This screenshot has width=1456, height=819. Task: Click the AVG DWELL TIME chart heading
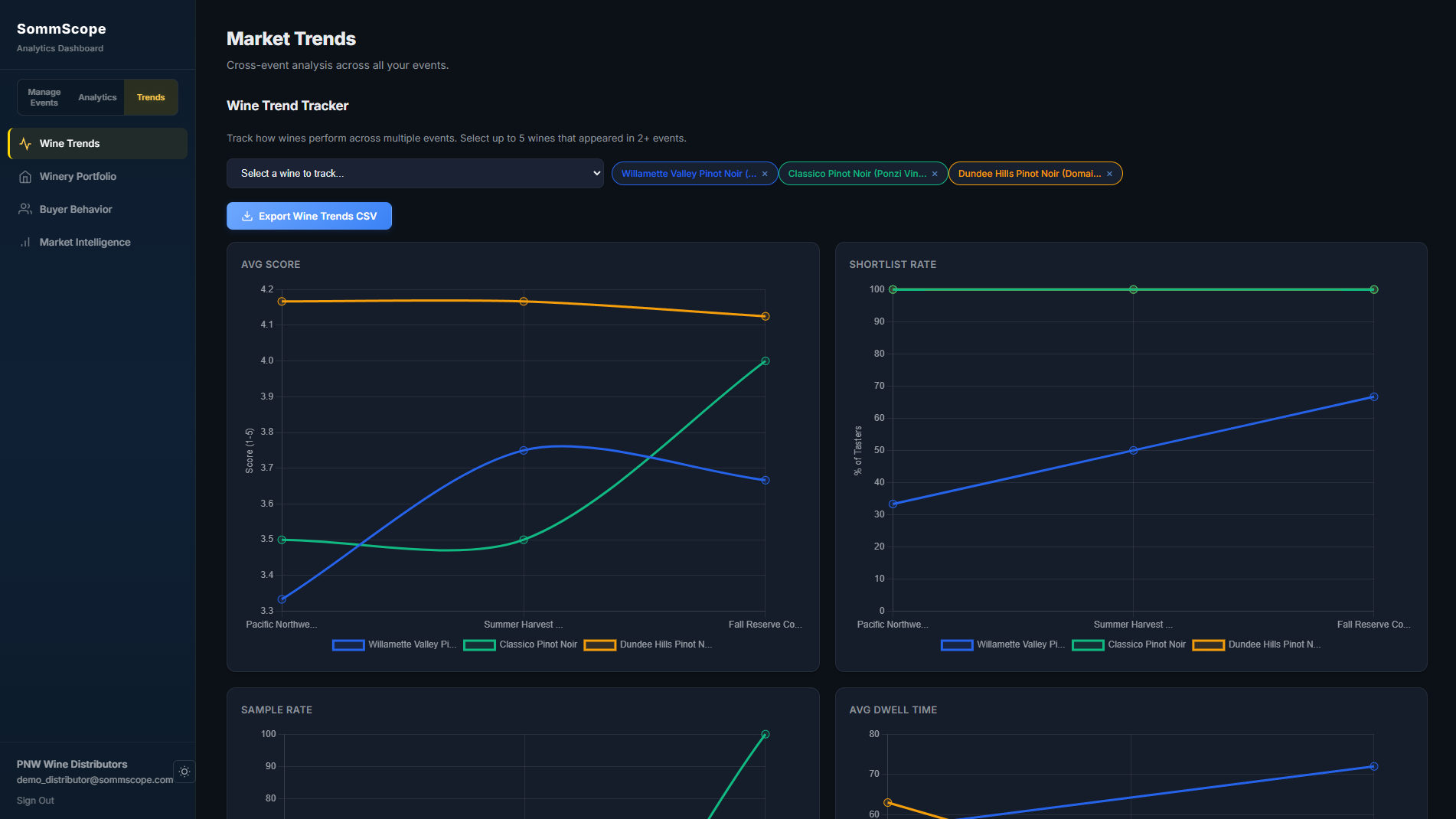[893, 710]
